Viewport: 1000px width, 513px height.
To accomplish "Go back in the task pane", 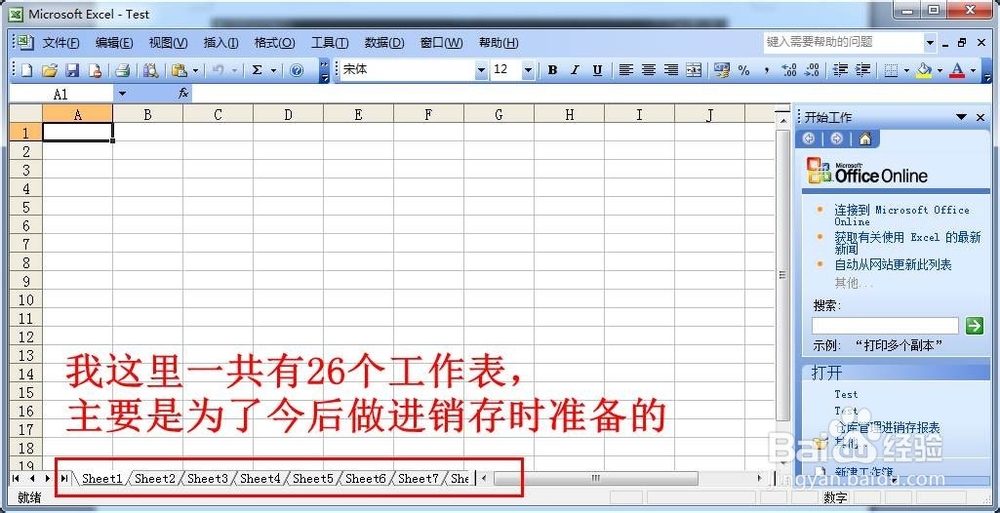I will click(809, 138).
